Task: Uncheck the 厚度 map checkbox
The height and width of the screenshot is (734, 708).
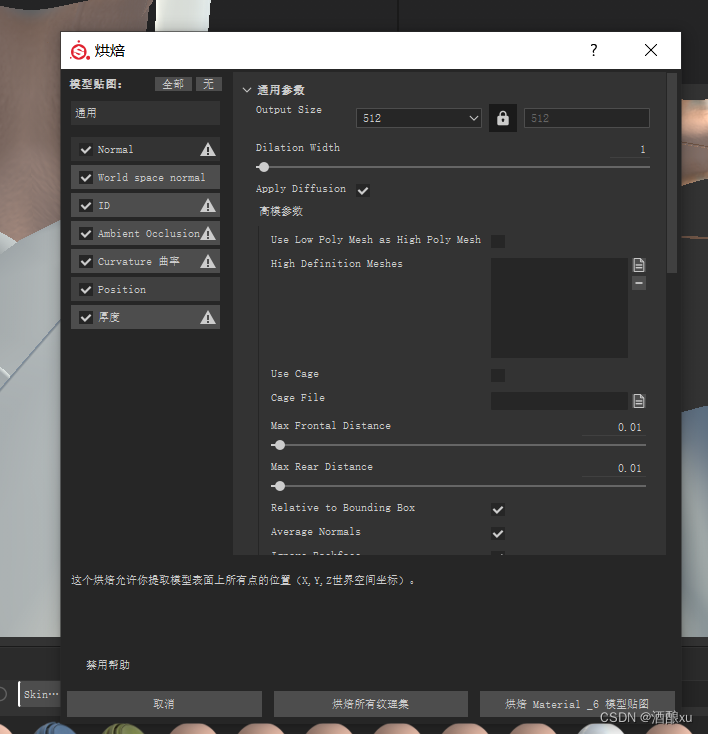Action: tap(86, 318)
